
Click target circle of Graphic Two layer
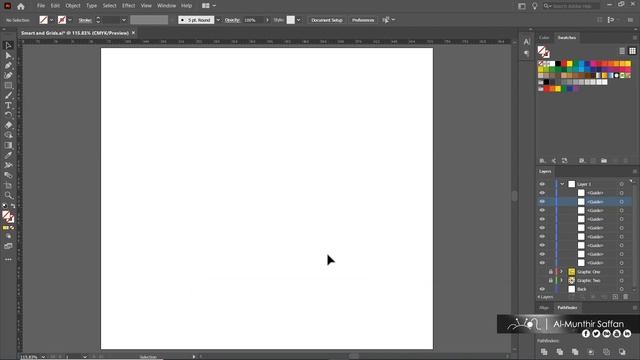621,280
